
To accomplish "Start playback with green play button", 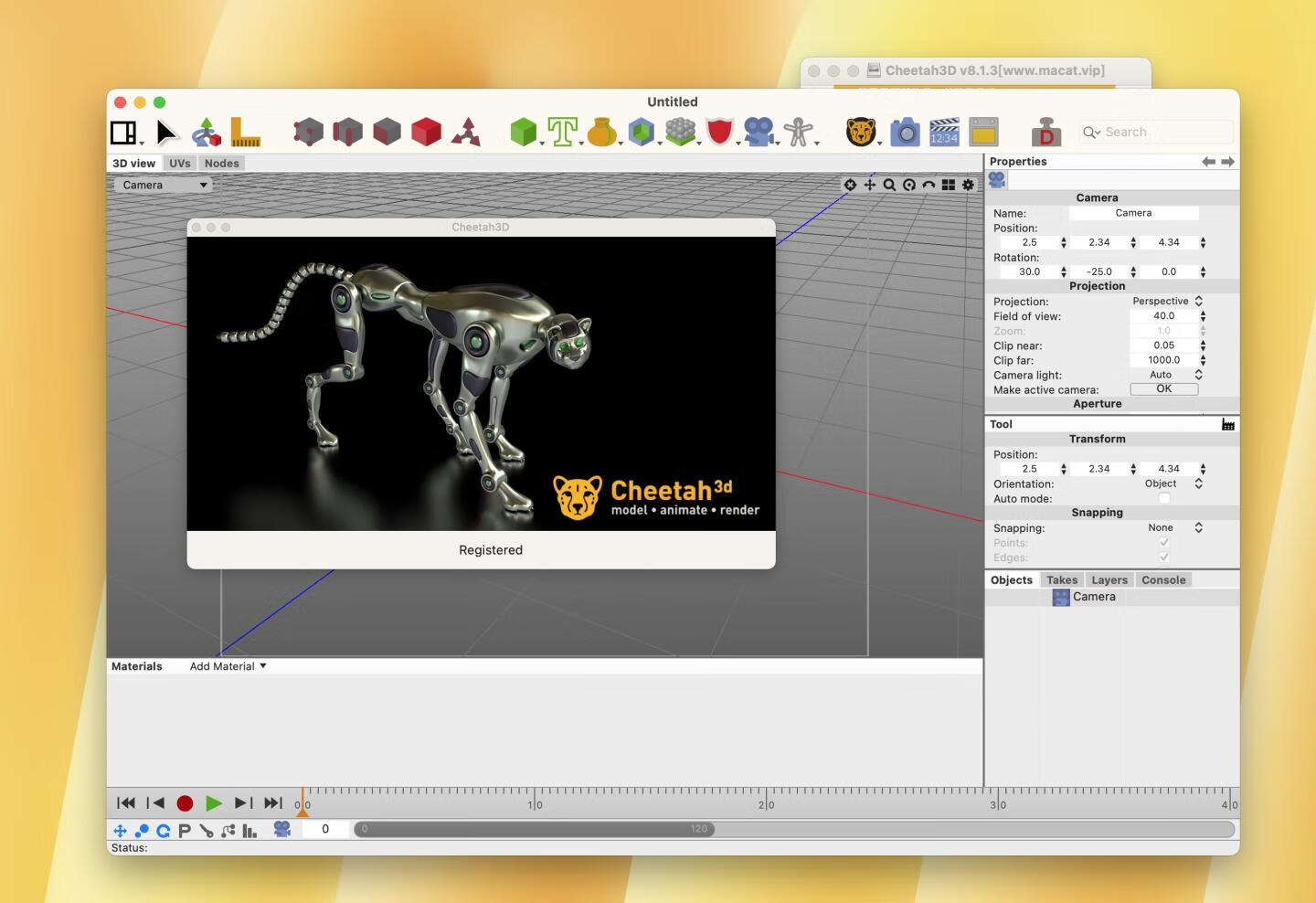I will pyautogui.click(x=214, y=803).
